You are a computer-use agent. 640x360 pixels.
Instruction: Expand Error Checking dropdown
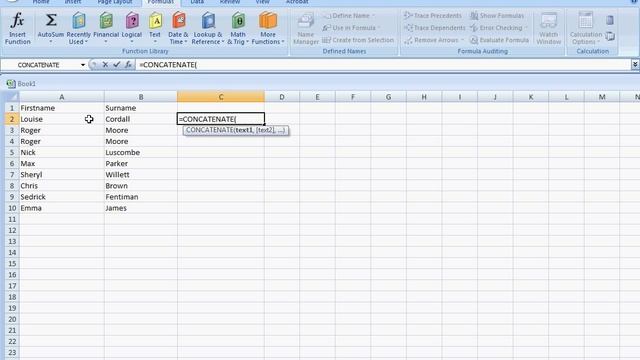coord(525,28)
